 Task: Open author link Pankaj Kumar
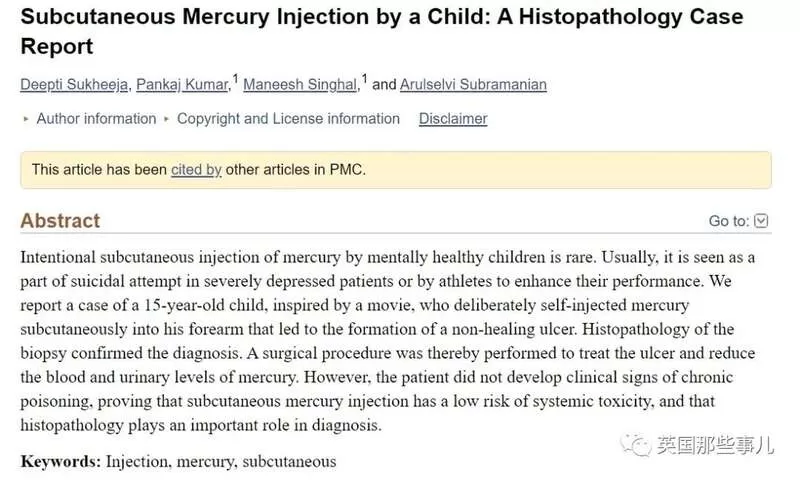tap(182, 85)
